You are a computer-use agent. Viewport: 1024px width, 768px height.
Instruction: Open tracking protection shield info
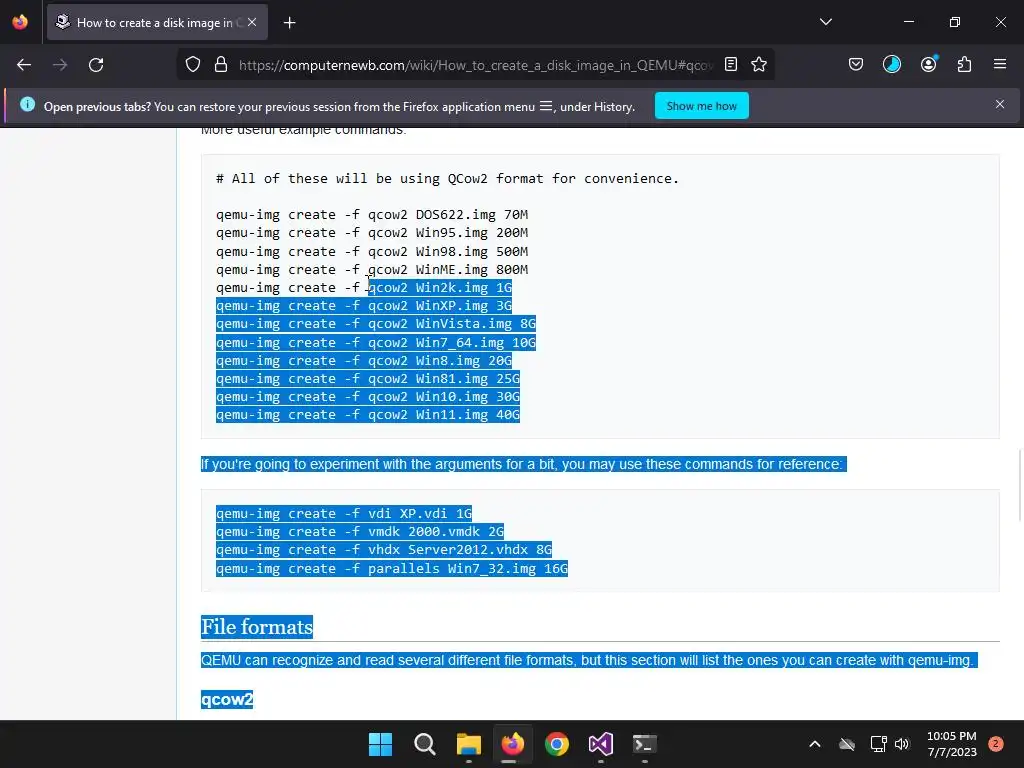coord(193,65)
